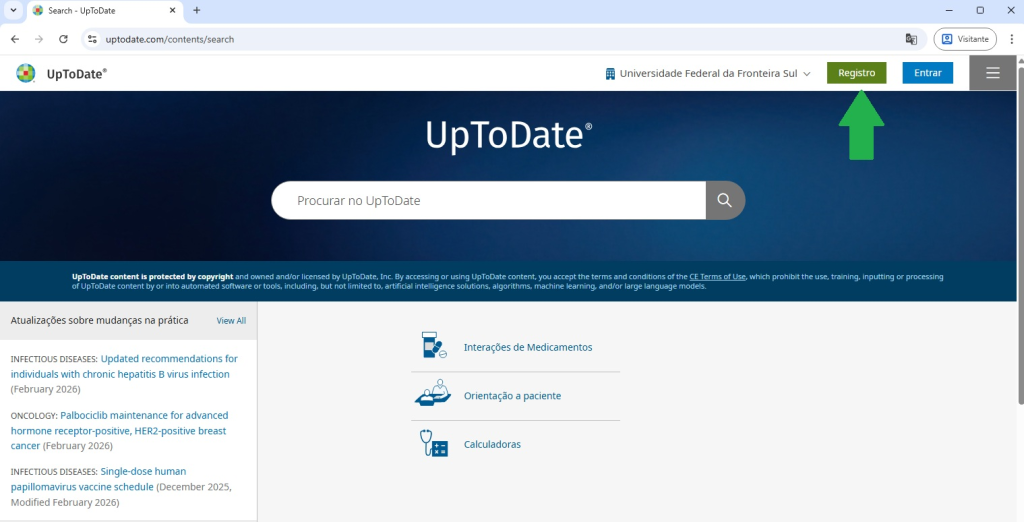Click the patient education icon
The width and height of the screenshot is (1024, 522).
click(433, 395)
